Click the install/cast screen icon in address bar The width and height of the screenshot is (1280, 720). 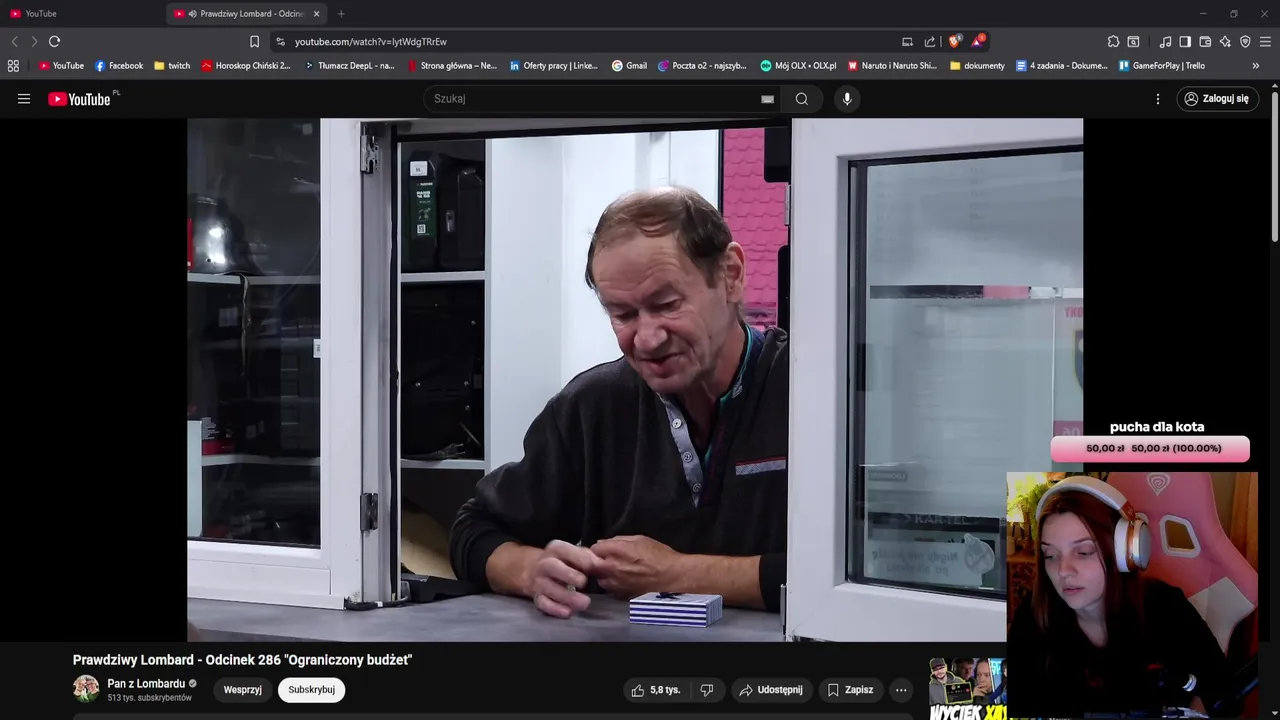point(907,41)
